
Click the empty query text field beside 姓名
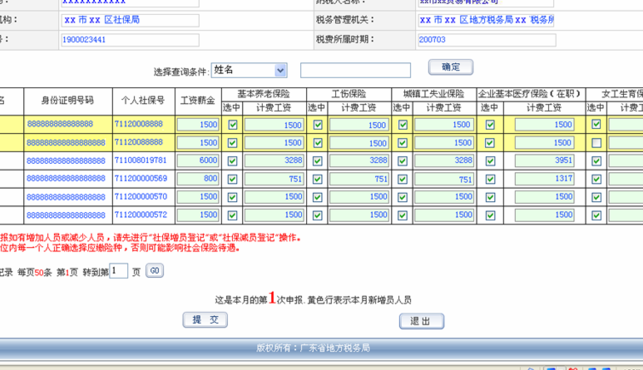(x=355, y=70)
